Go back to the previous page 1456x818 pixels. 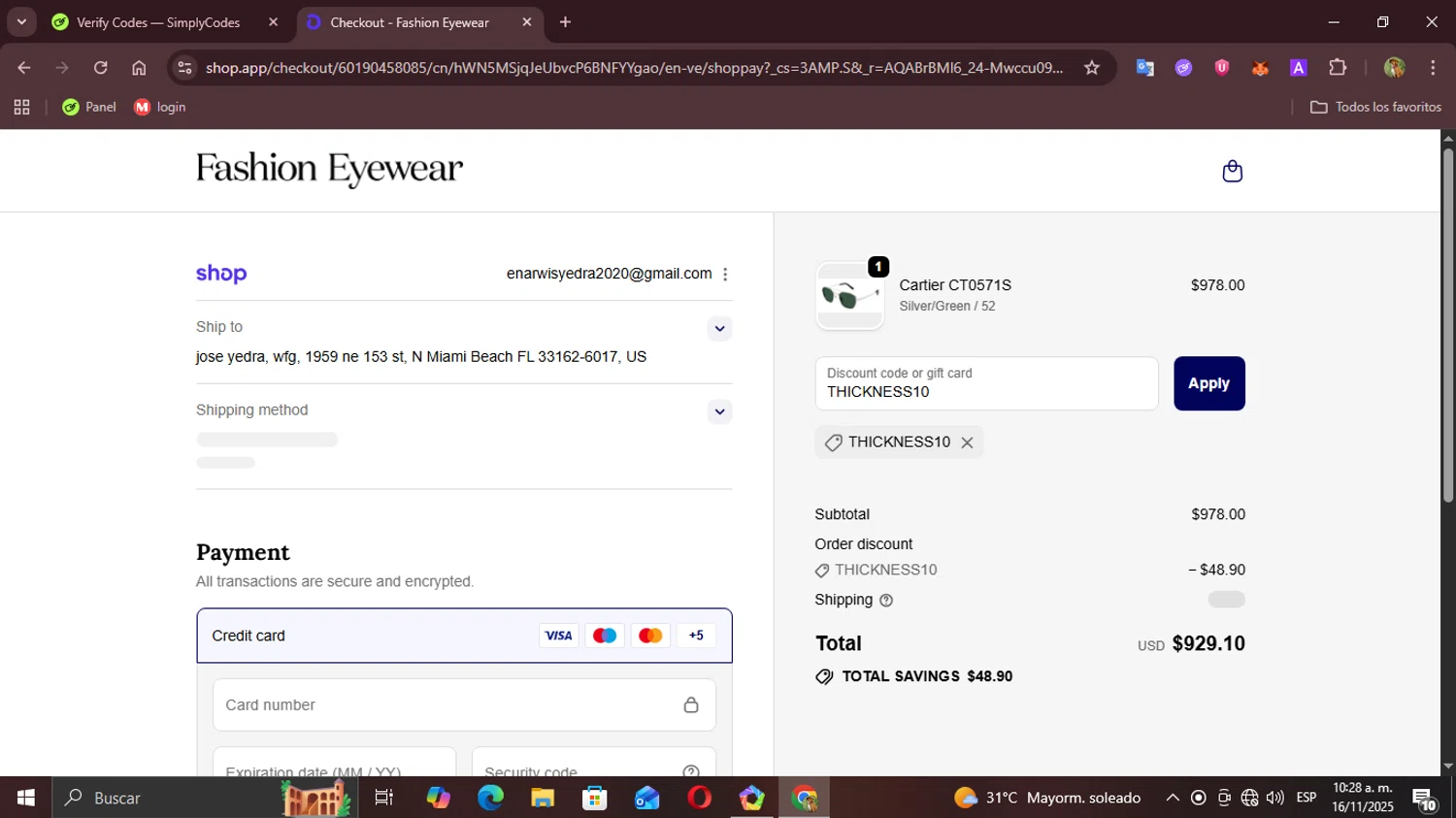(x=24, y=67)
